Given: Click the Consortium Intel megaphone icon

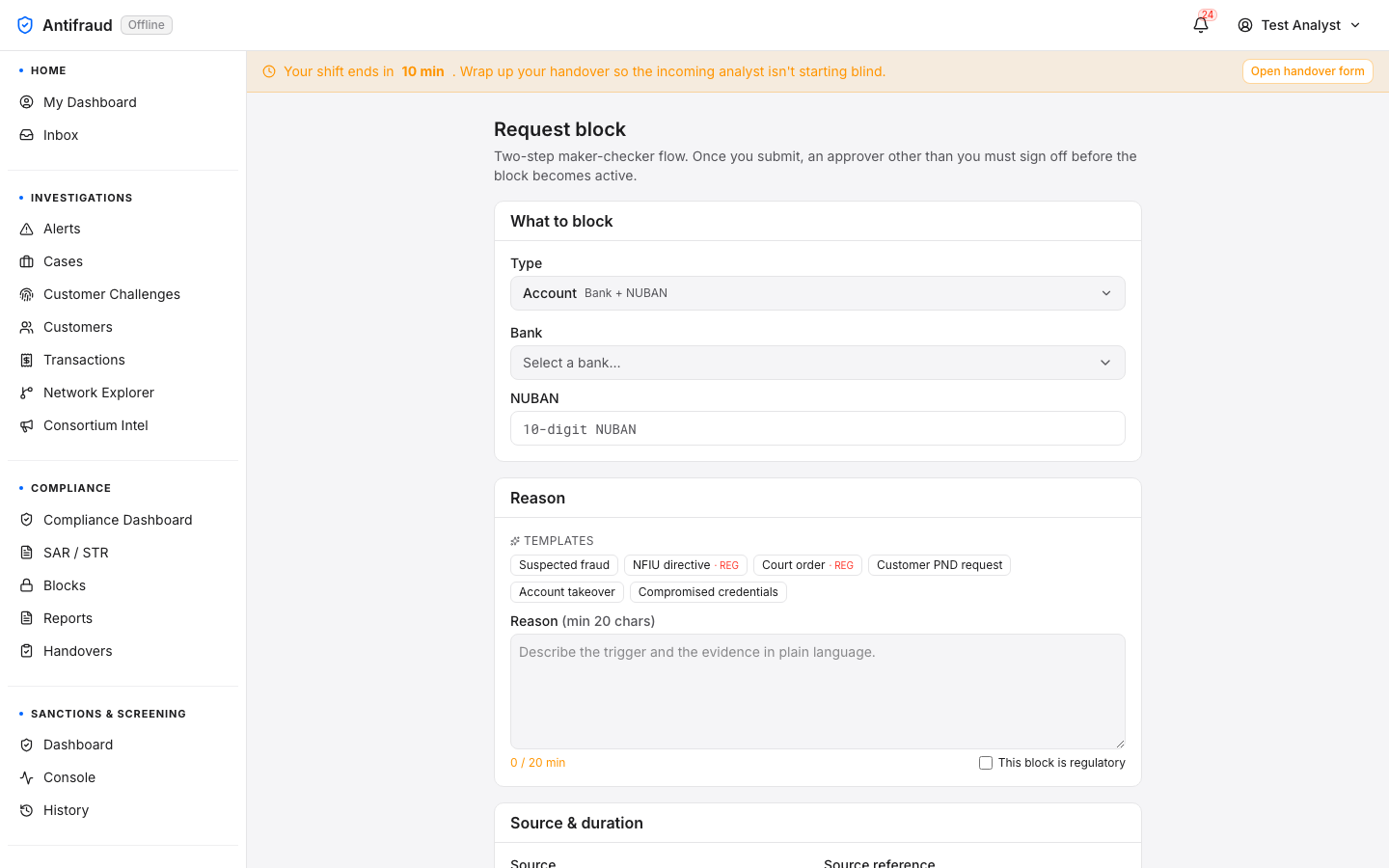Looking at the screenshot, I should click(x=27, y=425).
